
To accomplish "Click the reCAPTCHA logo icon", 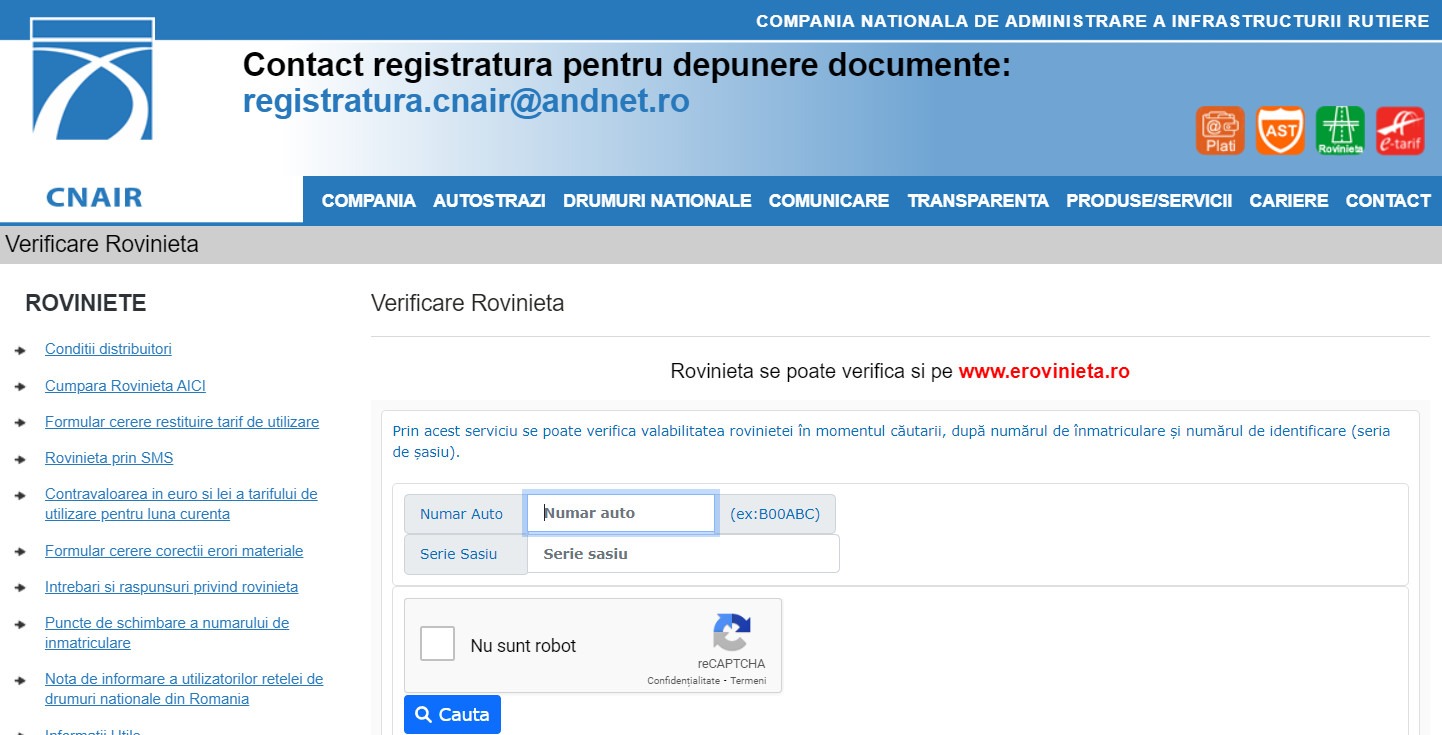I will pyautogui.click(x=732, y=633).
